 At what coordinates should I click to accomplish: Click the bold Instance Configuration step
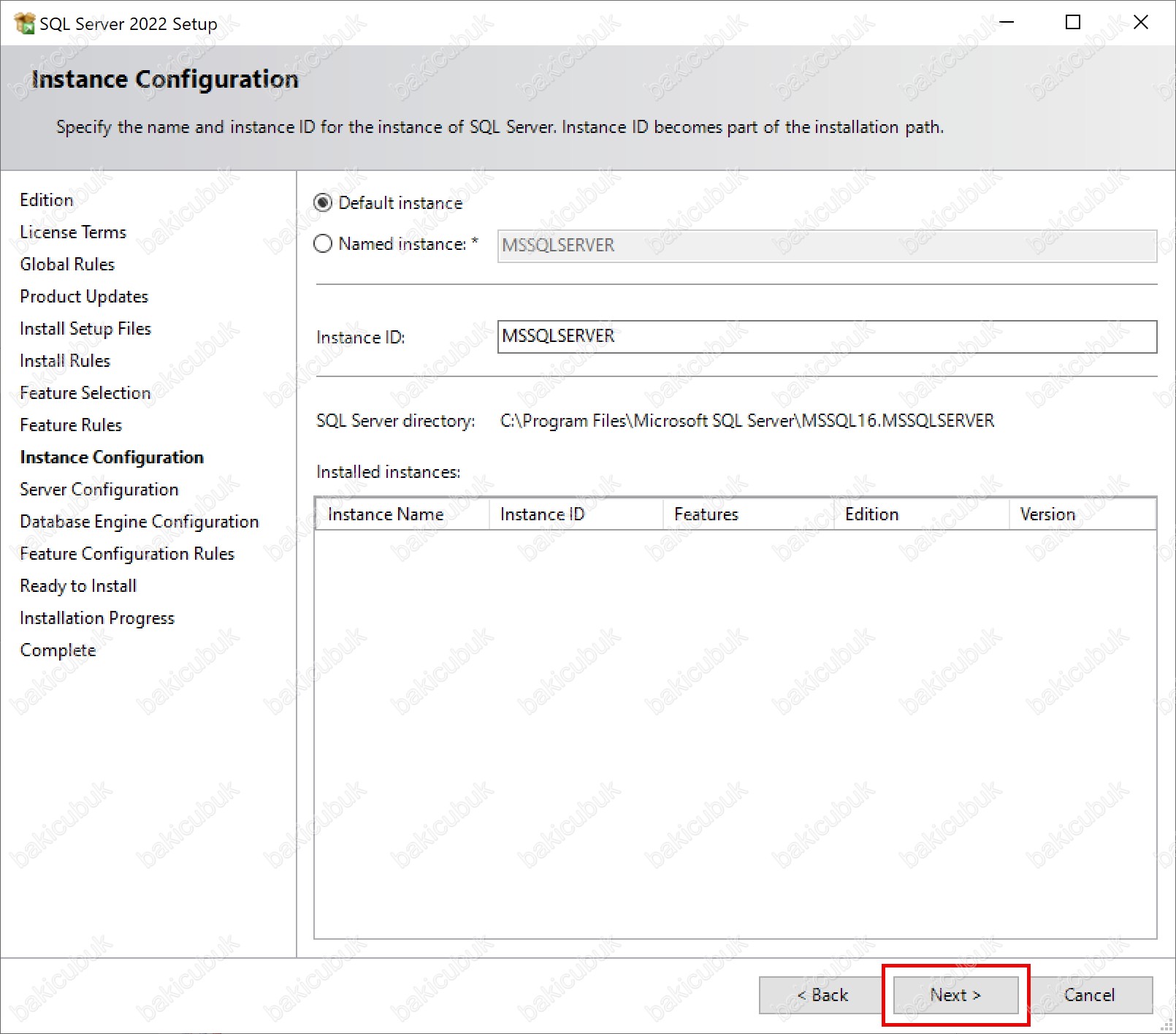(x=112, y=457)
